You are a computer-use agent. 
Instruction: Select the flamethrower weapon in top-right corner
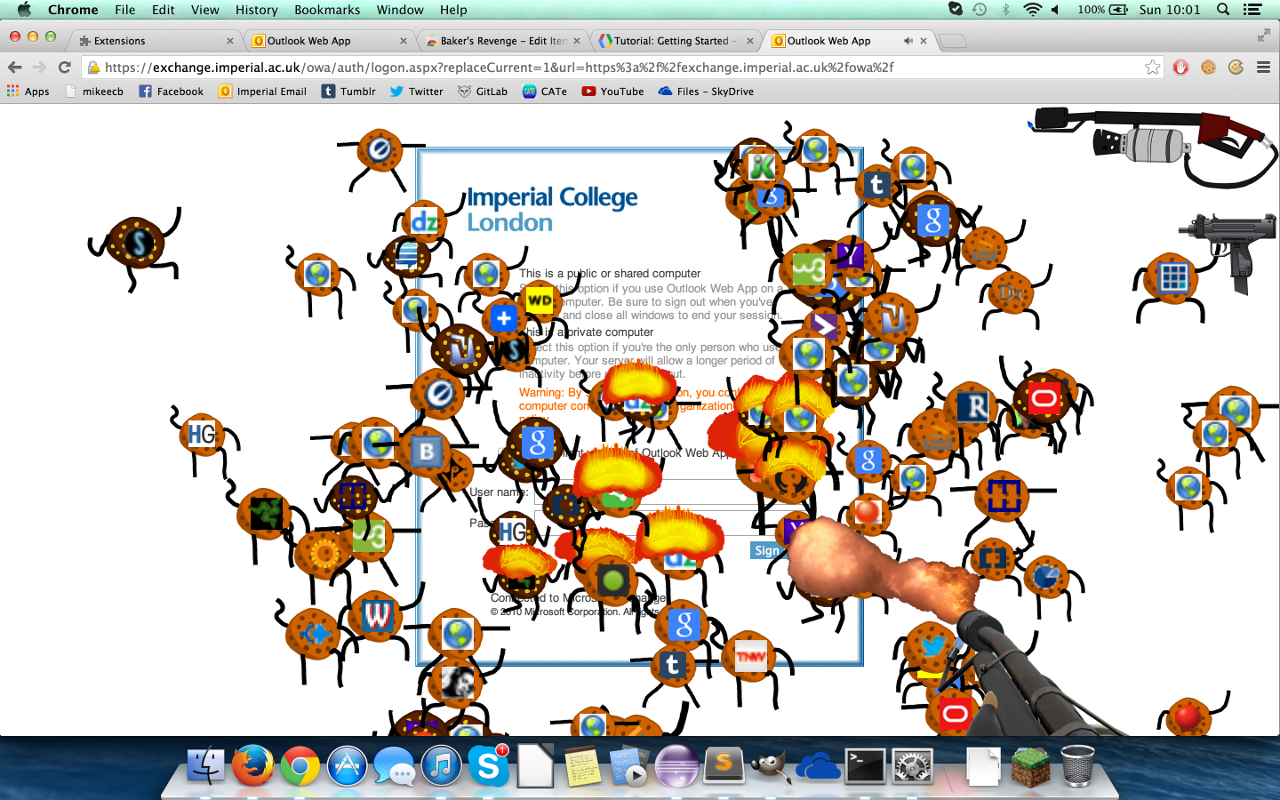click(1155, 145)
